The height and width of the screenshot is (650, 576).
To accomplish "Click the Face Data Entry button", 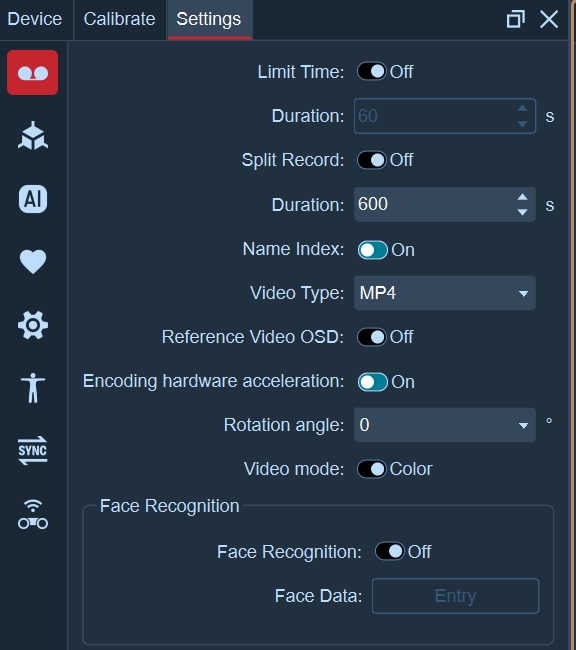I will (455, 596).
